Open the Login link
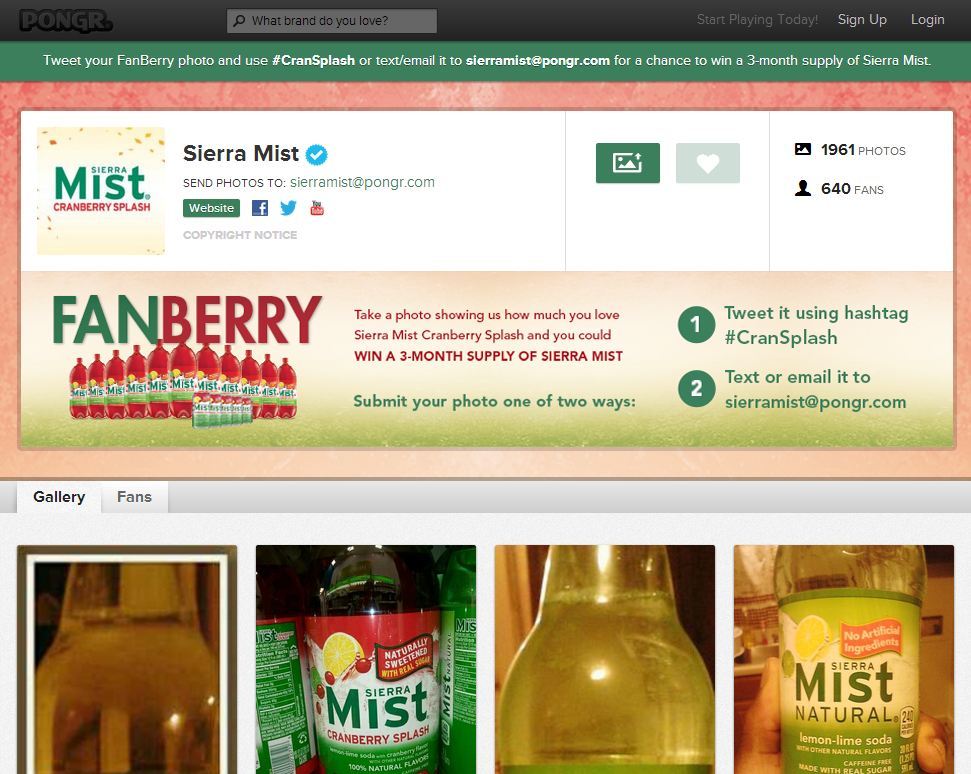The image size is (971, 774). (x=927, y=20)
